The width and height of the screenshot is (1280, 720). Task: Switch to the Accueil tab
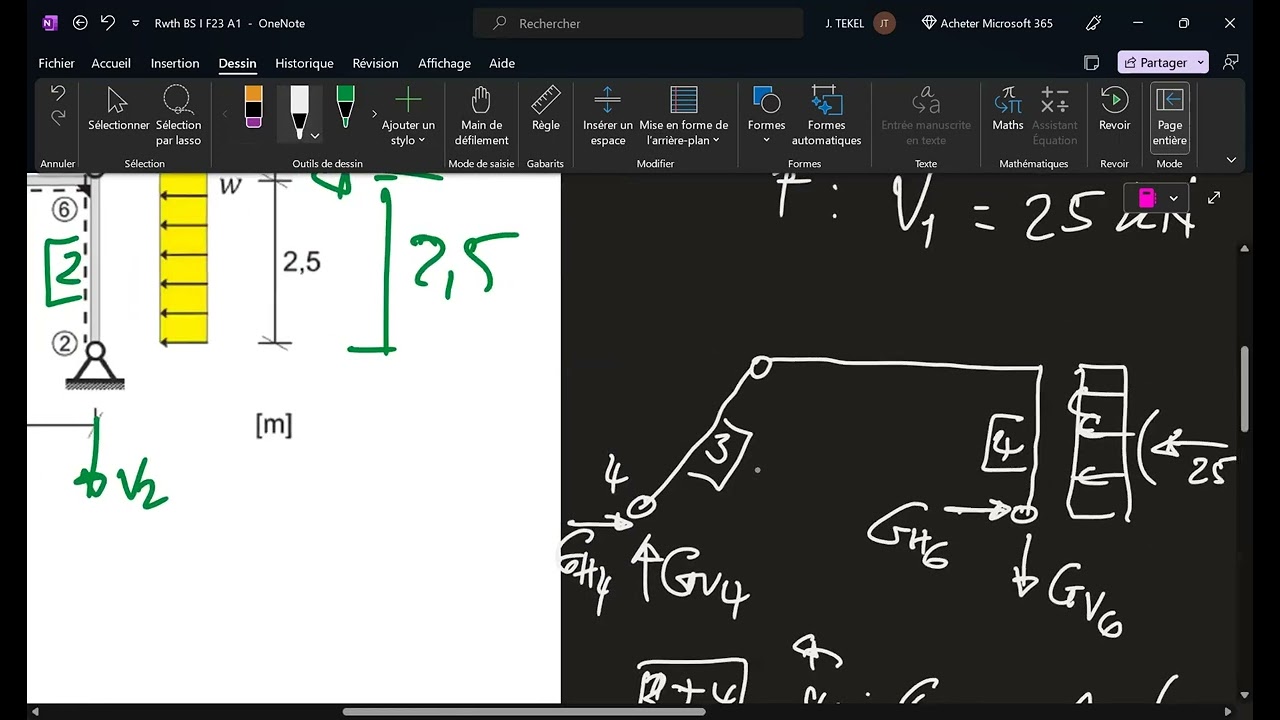(x=111, y=63)
